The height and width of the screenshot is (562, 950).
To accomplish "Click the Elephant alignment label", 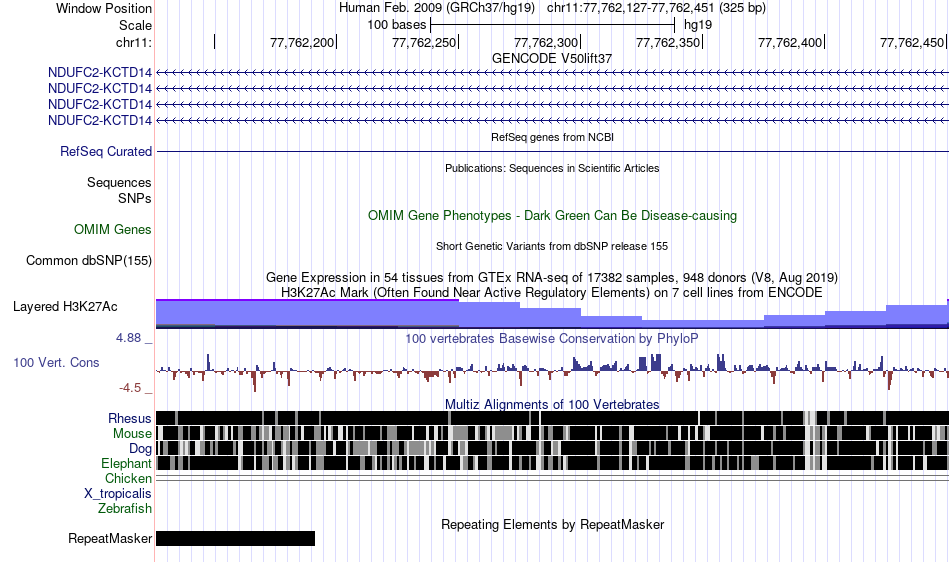I will [x=127, y=464].
